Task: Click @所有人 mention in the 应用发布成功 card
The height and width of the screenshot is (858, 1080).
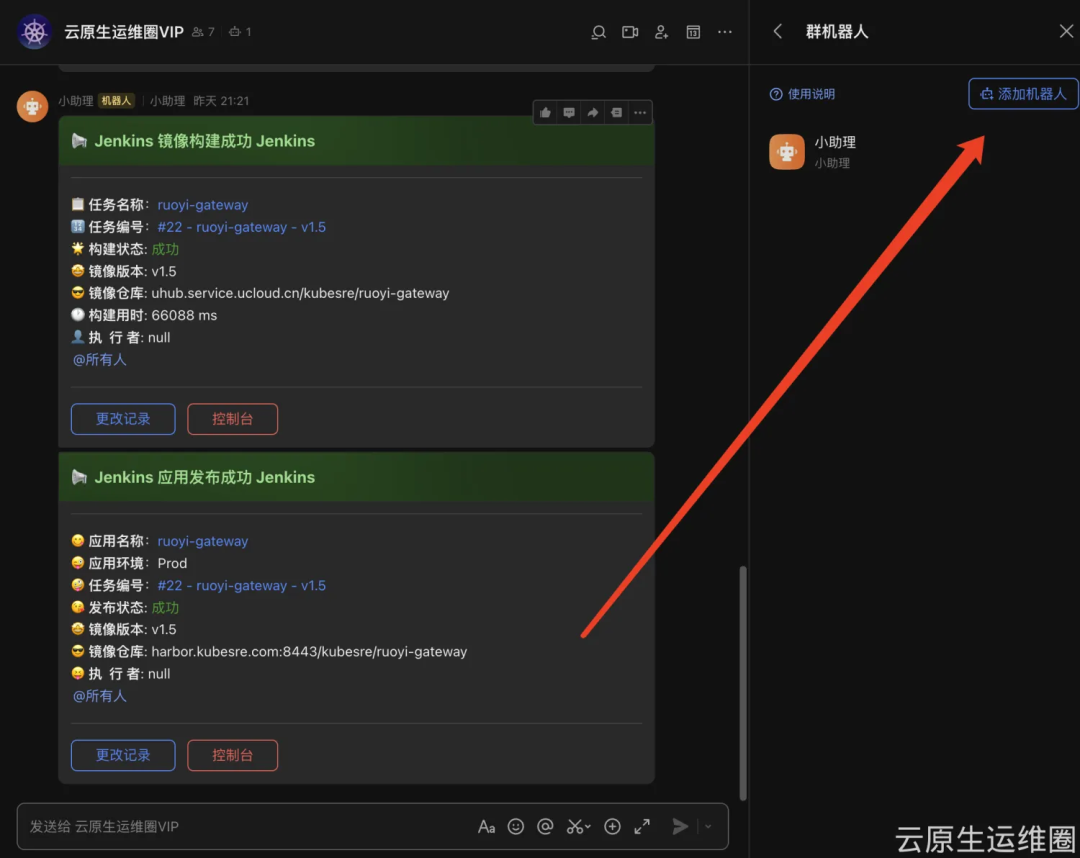Action: (100, 696)
